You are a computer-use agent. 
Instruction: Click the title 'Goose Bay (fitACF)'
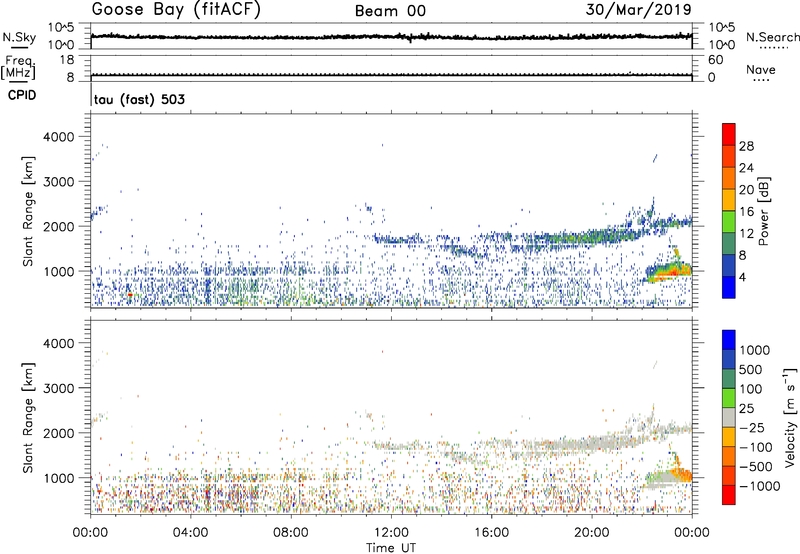(176, 10)
